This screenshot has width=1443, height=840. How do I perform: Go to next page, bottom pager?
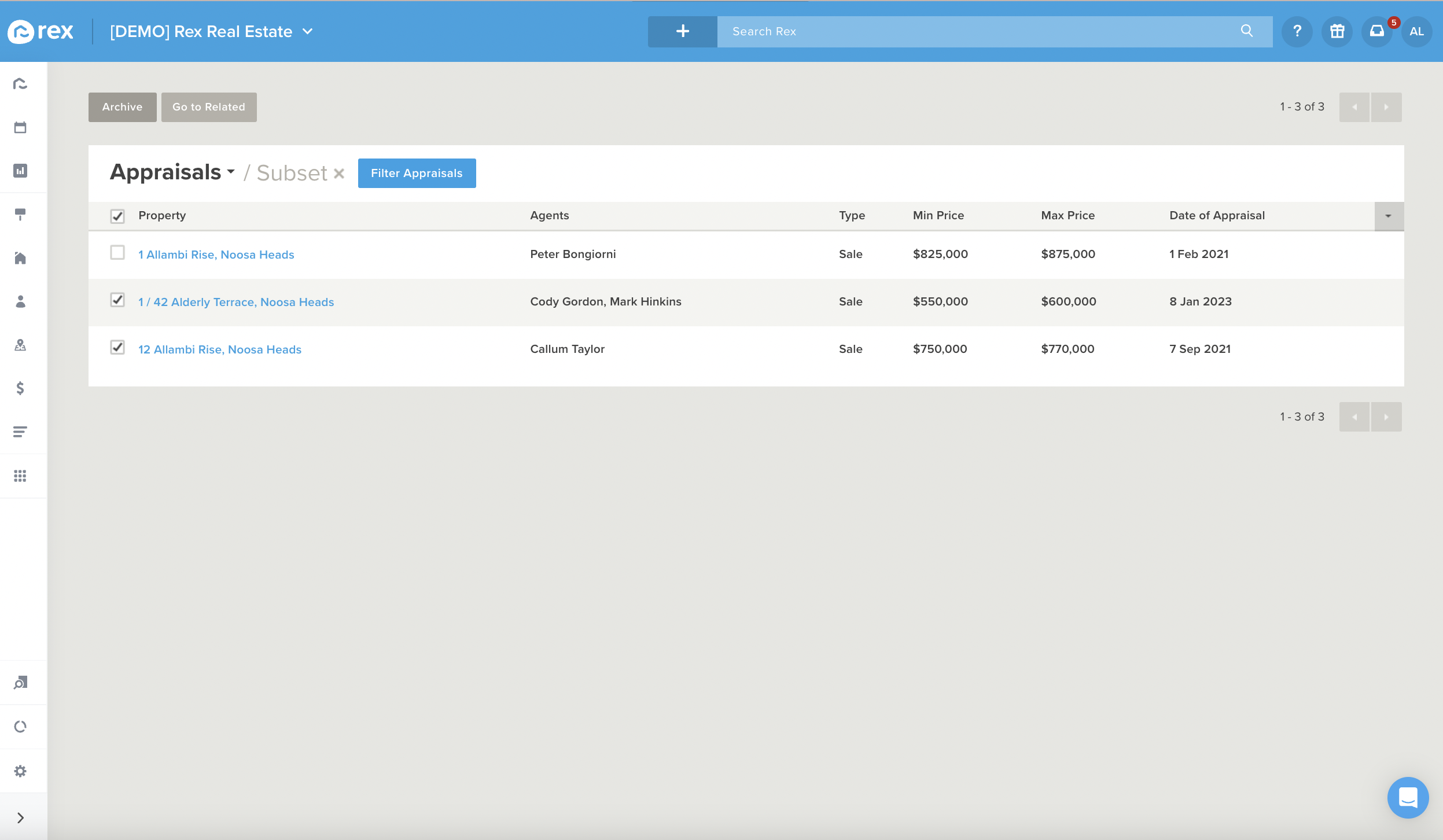tap(1386, 417)
